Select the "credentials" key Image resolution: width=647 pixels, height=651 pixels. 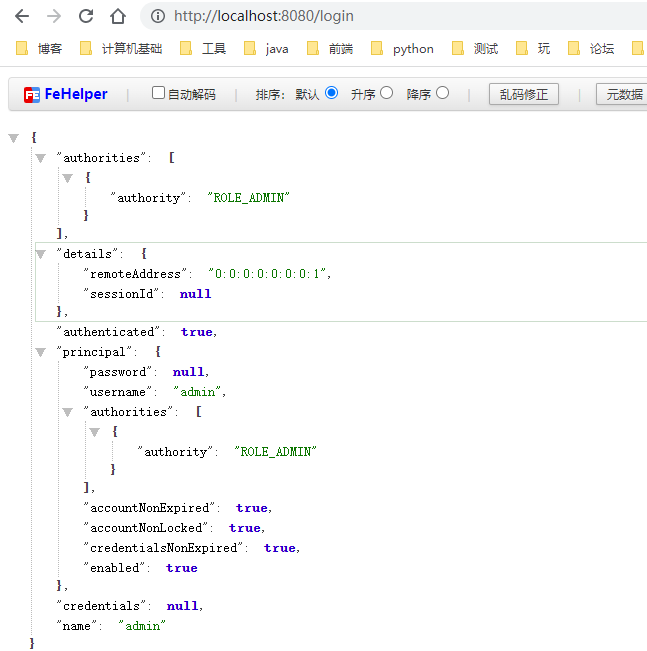pos(101,606)
